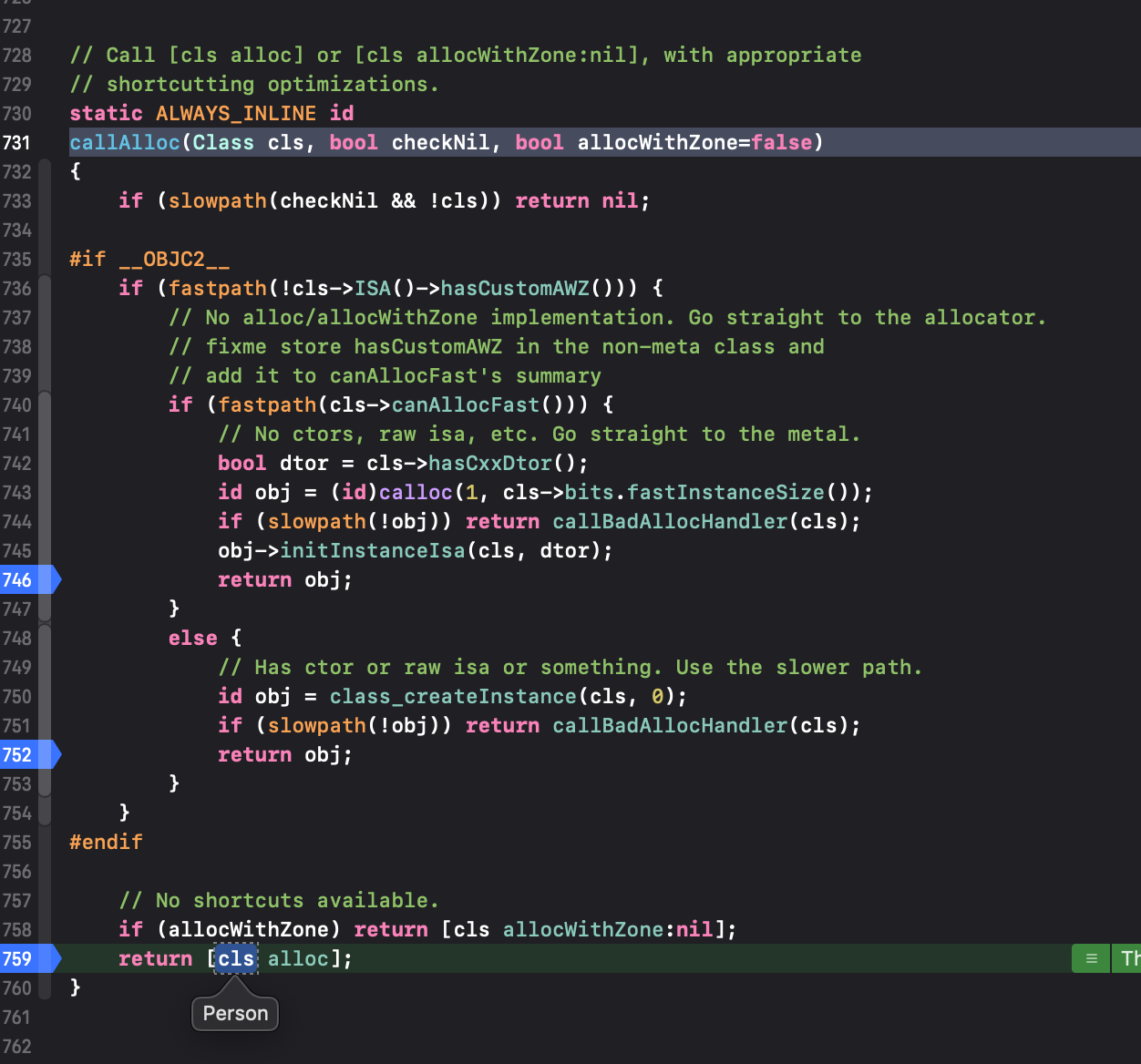Click line number 750 in gutter
1141x1064 pixels.
16,696
